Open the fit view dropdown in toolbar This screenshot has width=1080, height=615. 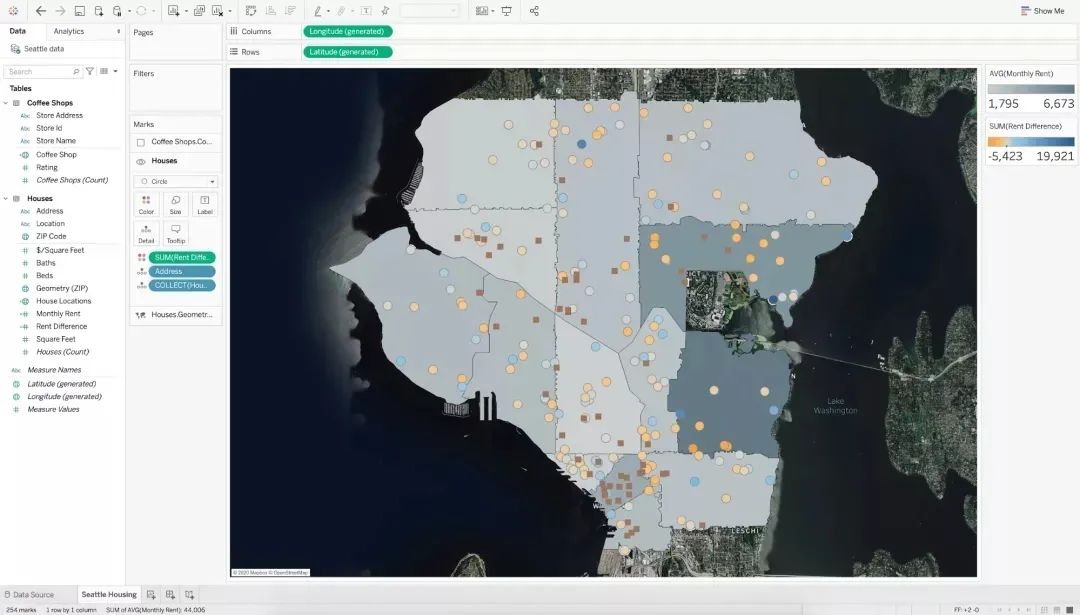pos(428,11)
